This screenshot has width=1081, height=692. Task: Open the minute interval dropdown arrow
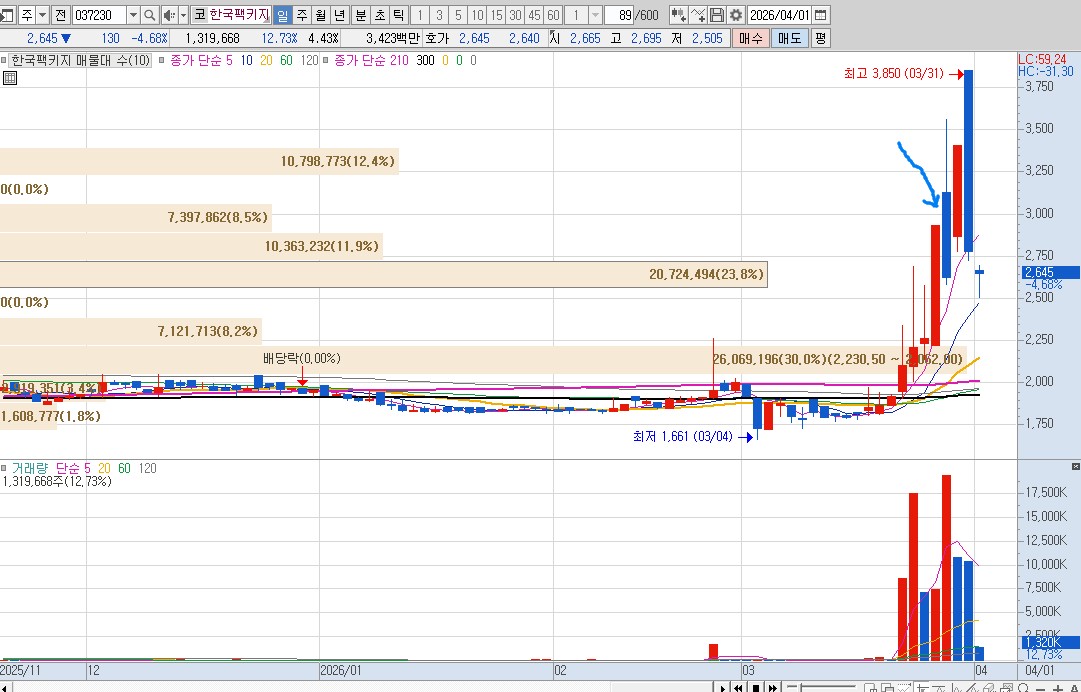(596, 15)
